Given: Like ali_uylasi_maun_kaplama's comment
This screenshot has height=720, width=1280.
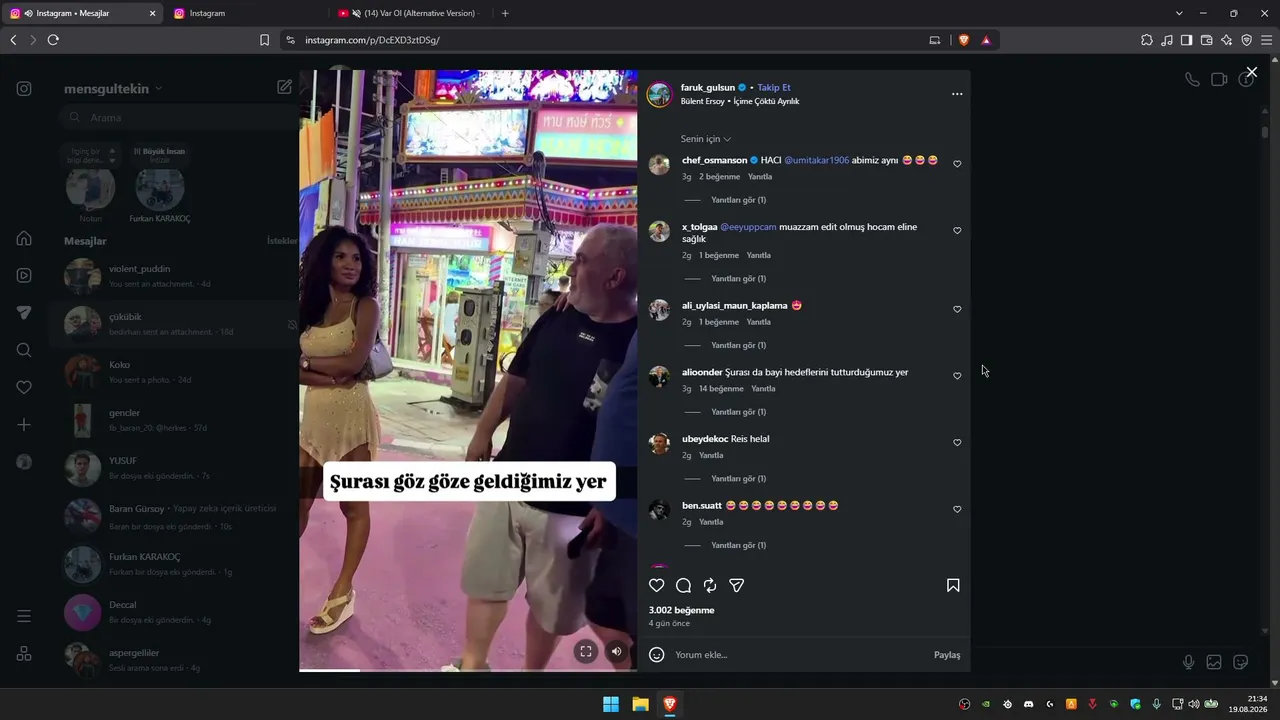Looking at the screenshot, I should point(957,310).
